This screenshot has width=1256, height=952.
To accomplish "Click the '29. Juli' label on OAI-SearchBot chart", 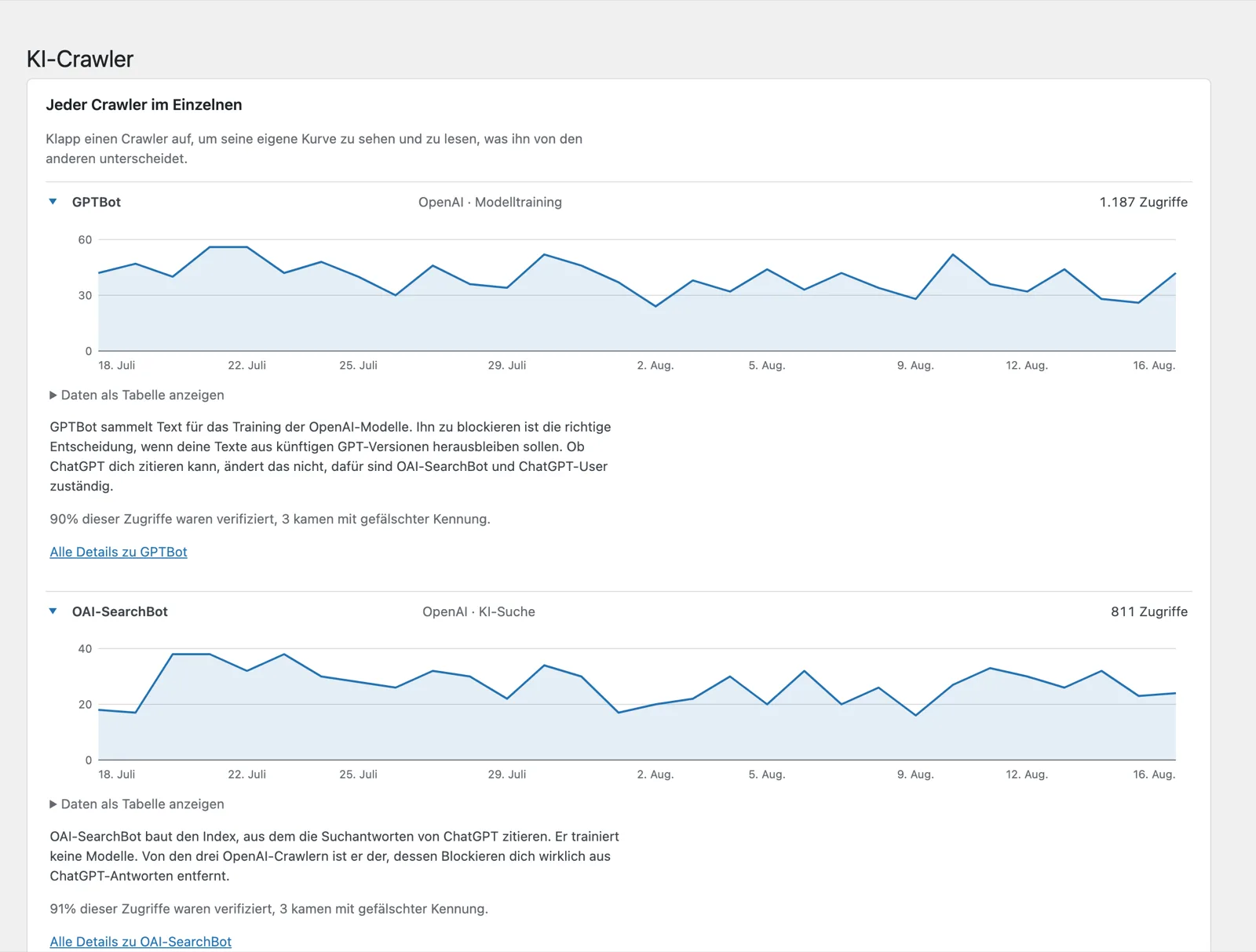I will point(507,774).
